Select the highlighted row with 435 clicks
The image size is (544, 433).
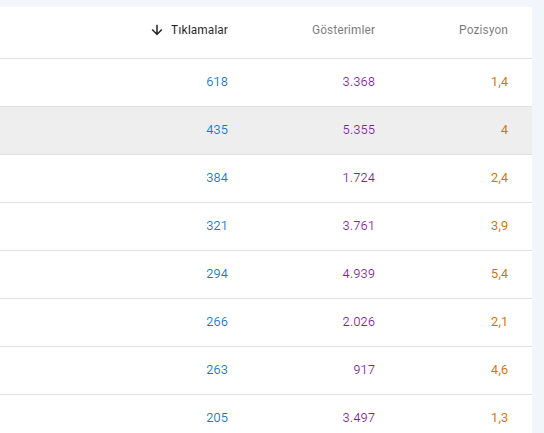click(266, 130)
